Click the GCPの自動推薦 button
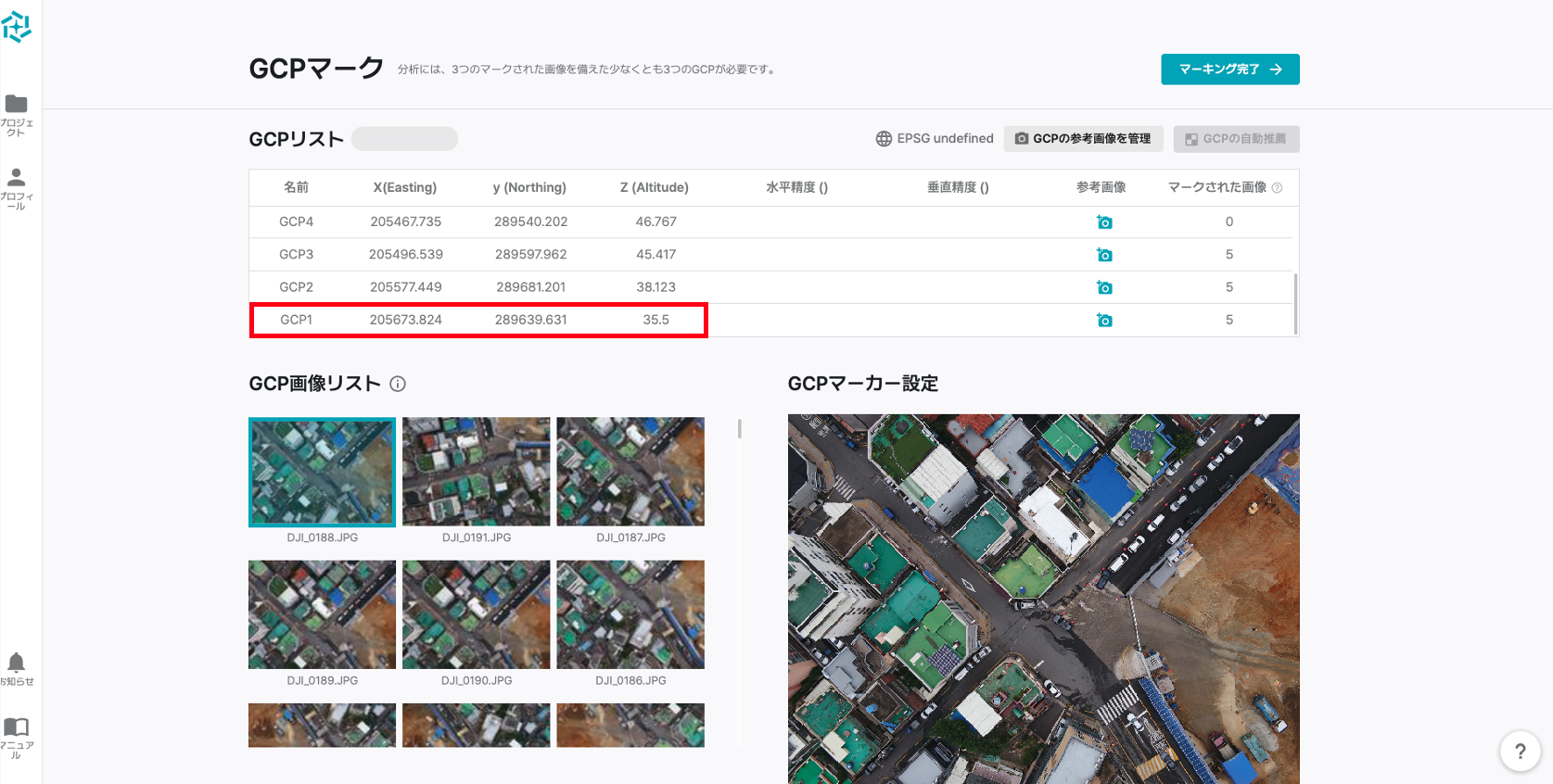 coord(1236,139)
